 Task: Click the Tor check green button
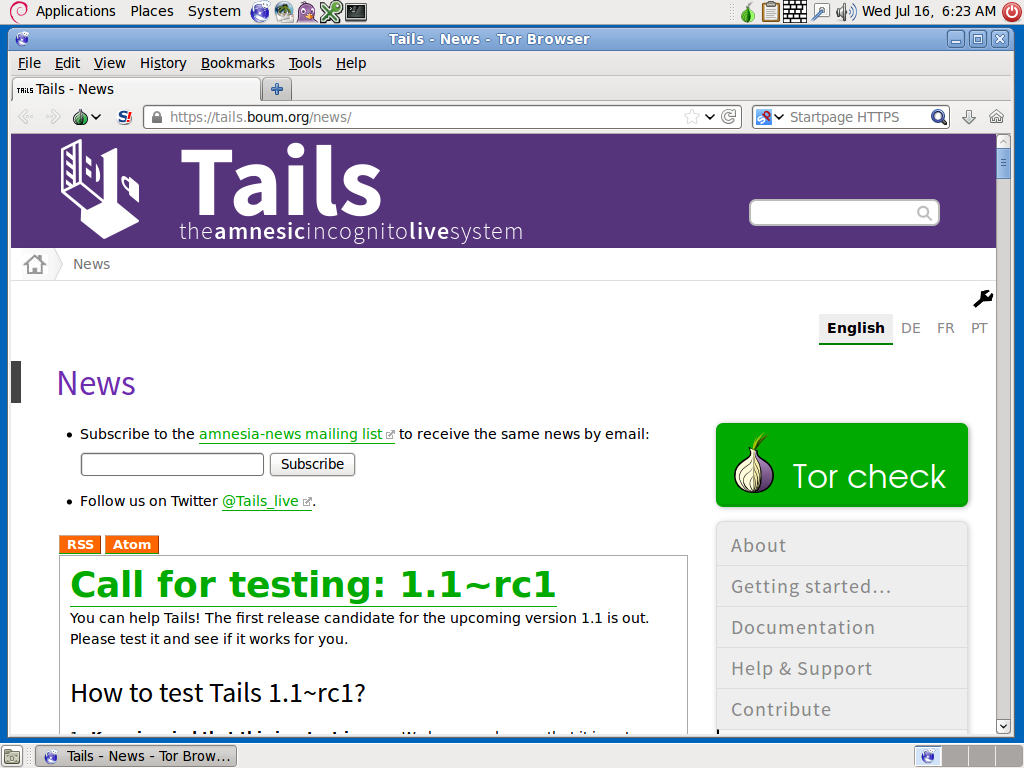tap(842, 465)
